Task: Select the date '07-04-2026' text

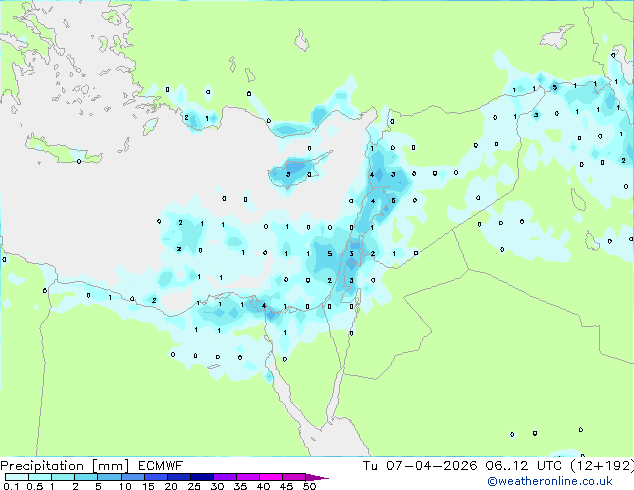Action: pyautogui.click(x=431, y=466)
